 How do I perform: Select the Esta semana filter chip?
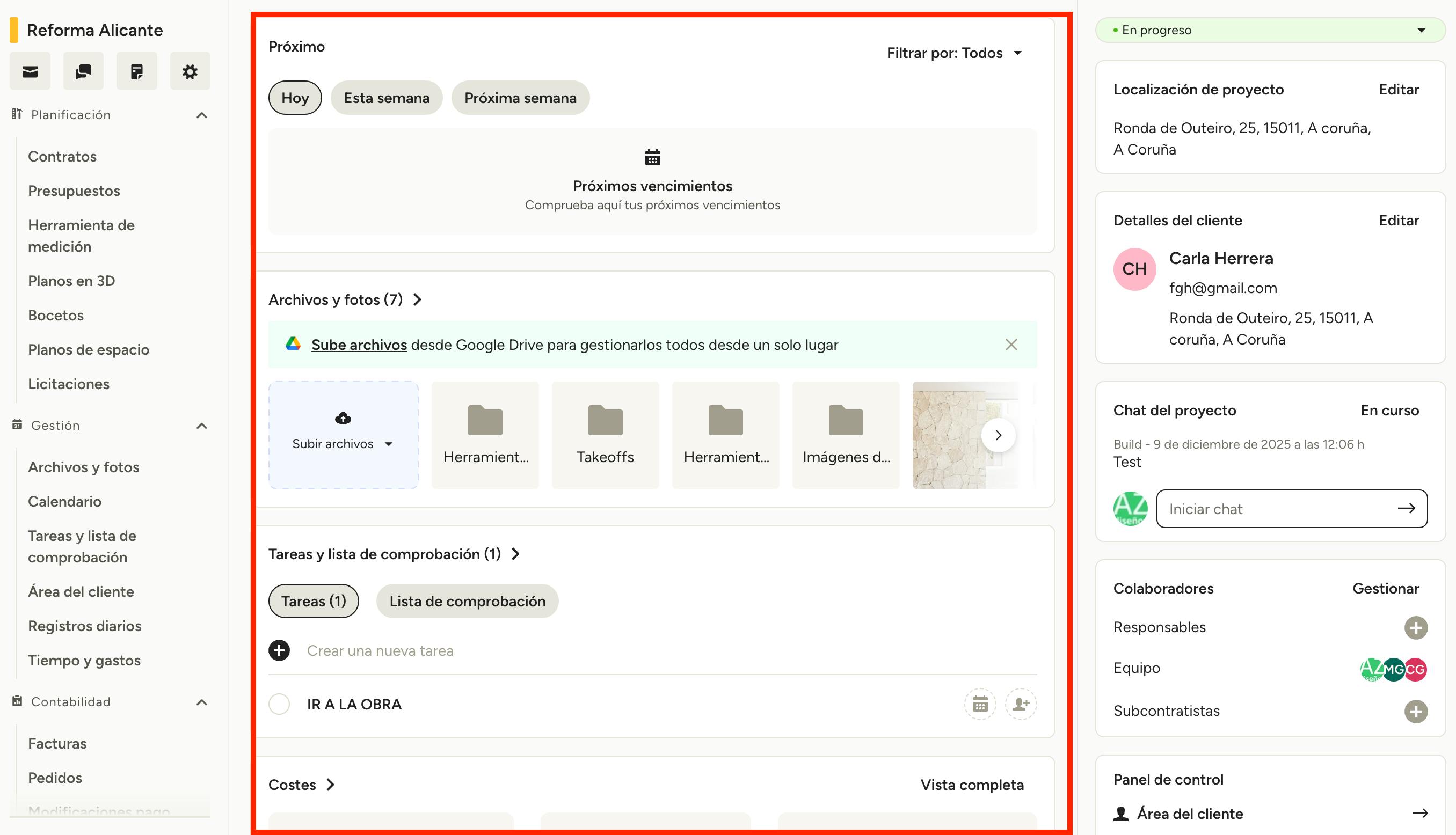[386, 98]
